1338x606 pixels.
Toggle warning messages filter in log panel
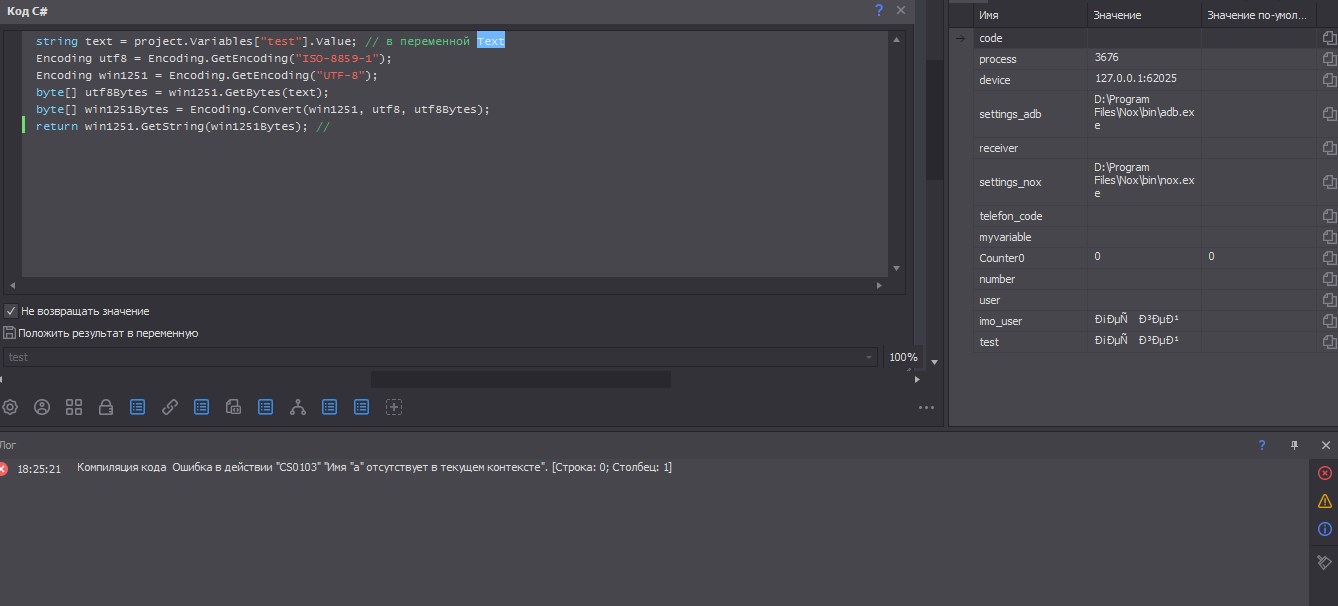[1325, 501]
